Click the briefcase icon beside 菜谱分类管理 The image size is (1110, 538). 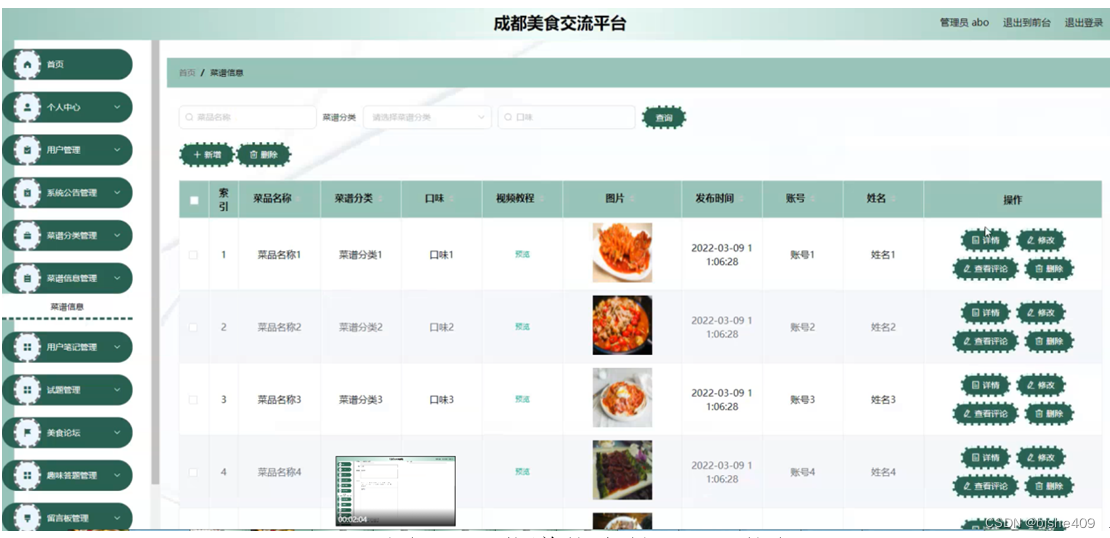point(27,236)
